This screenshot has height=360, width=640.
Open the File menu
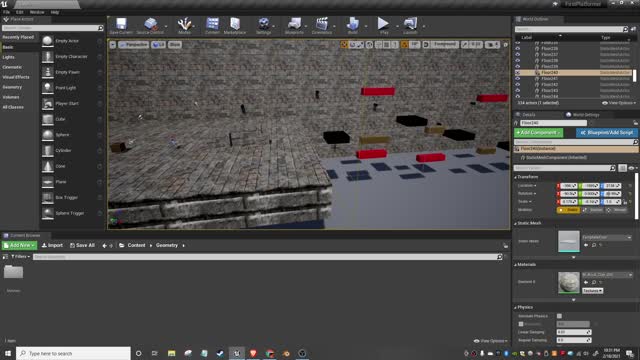(7, 12)
